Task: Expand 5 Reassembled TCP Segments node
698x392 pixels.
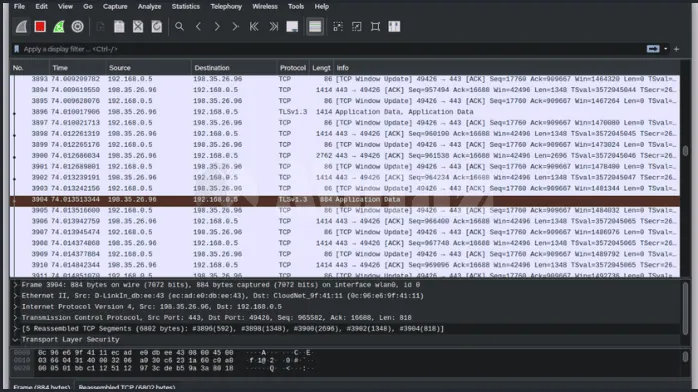Action: pyautogui.click(x=15, y=329)
